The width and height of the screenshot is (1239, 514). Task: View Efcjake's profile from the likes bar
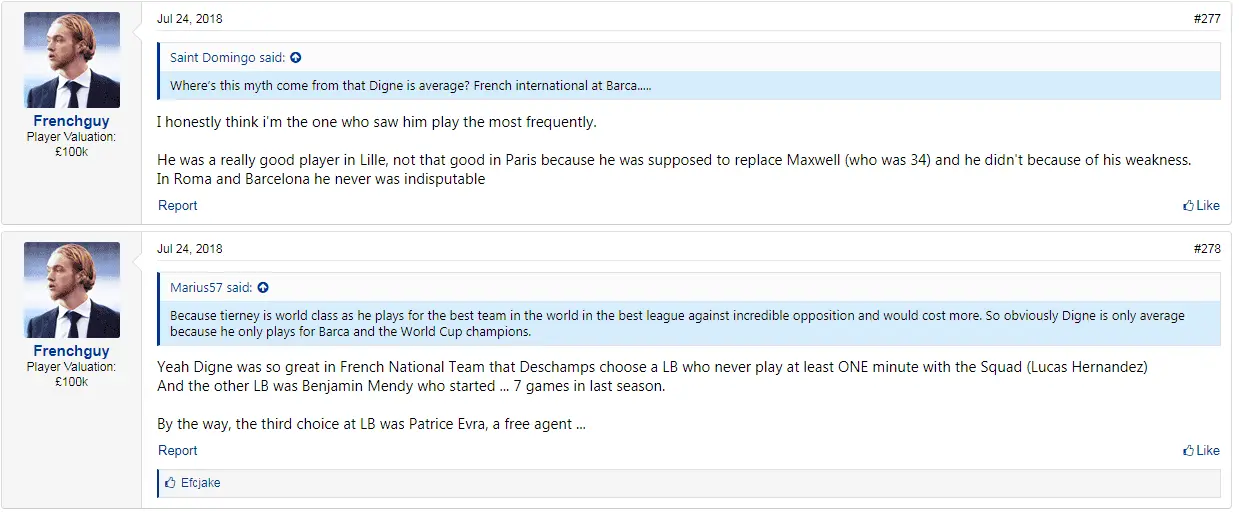click(200, 483)
